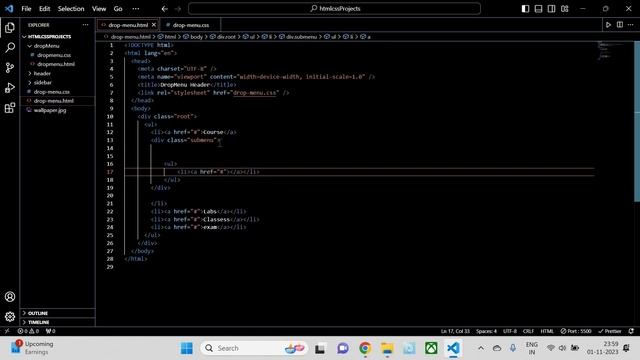Image resolution: width=640 pixels, height=360 pixels.
Task: Switch to the drop-menu.css editor tab
Action: click(x=190, y=25)
